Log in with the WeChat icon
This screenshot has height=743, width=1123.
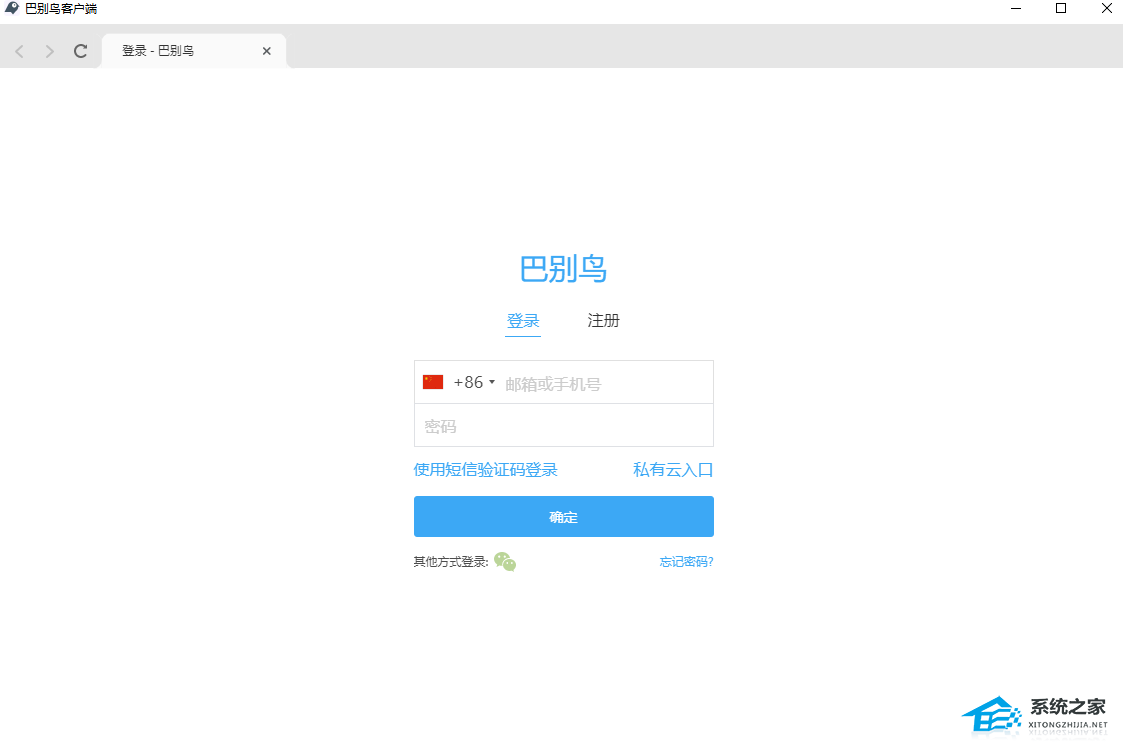pyautogui.click(x=505, y=562)
